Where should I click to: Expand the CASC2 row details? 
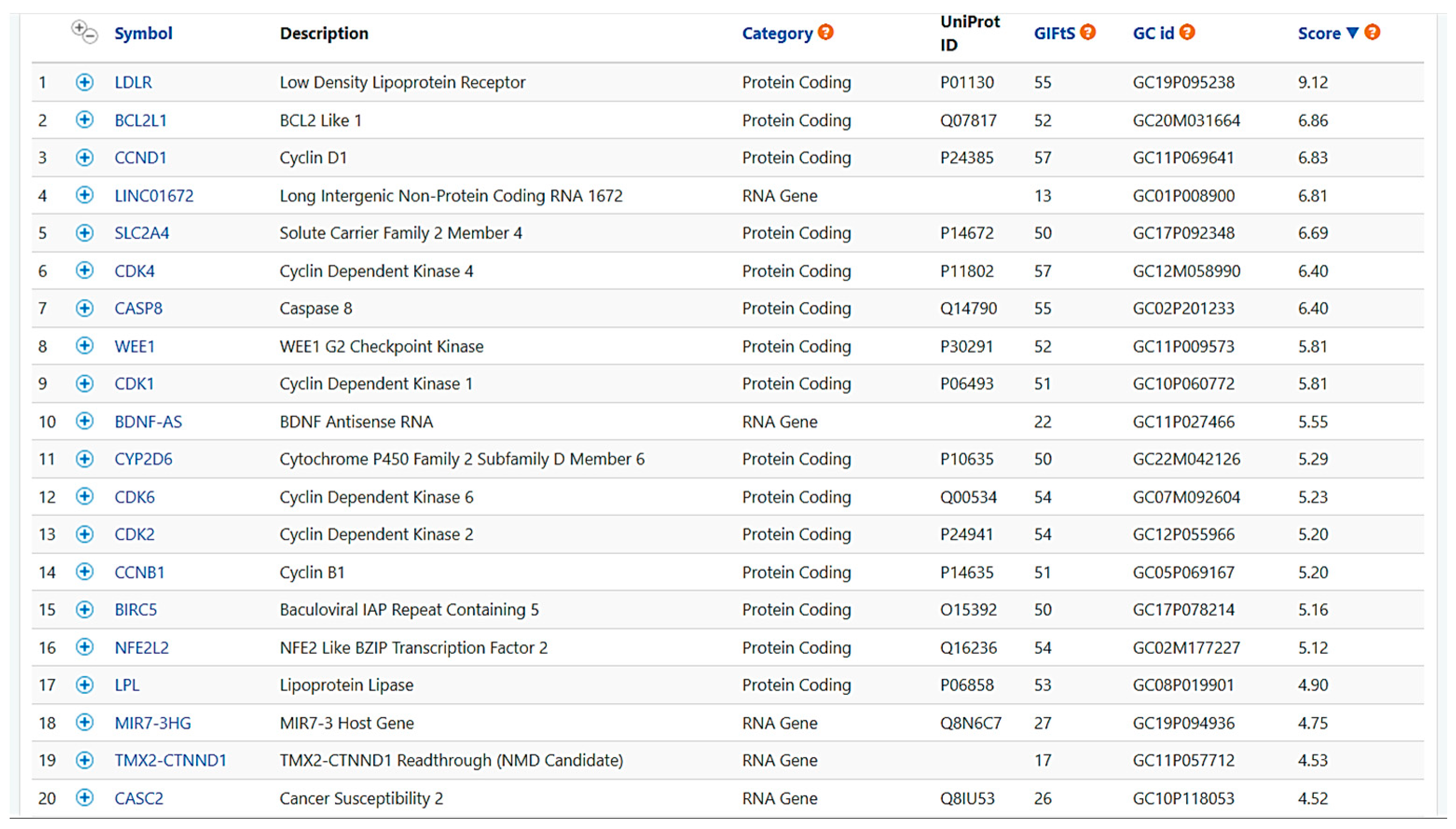(84, 798)
